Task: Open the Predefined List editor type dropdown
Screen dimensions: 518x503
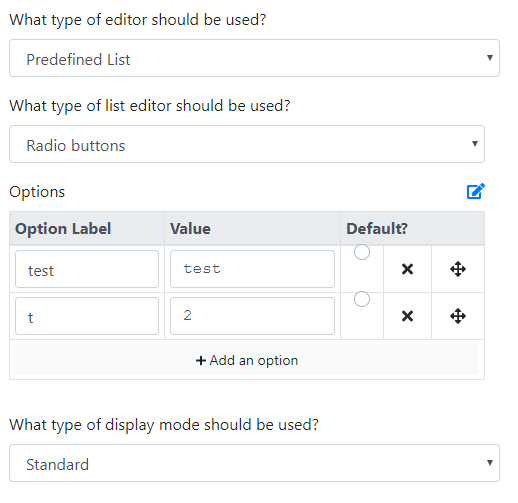Action: [254, 58]
